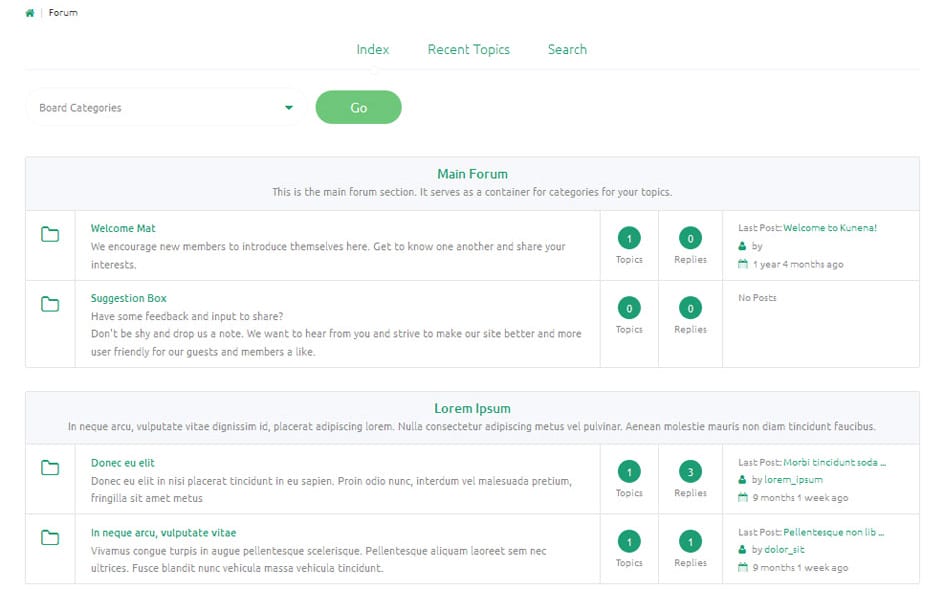This screenshot has width=945, height=598.
Task: Click the folder icon beside Suggestion Box
Action: 50,304
